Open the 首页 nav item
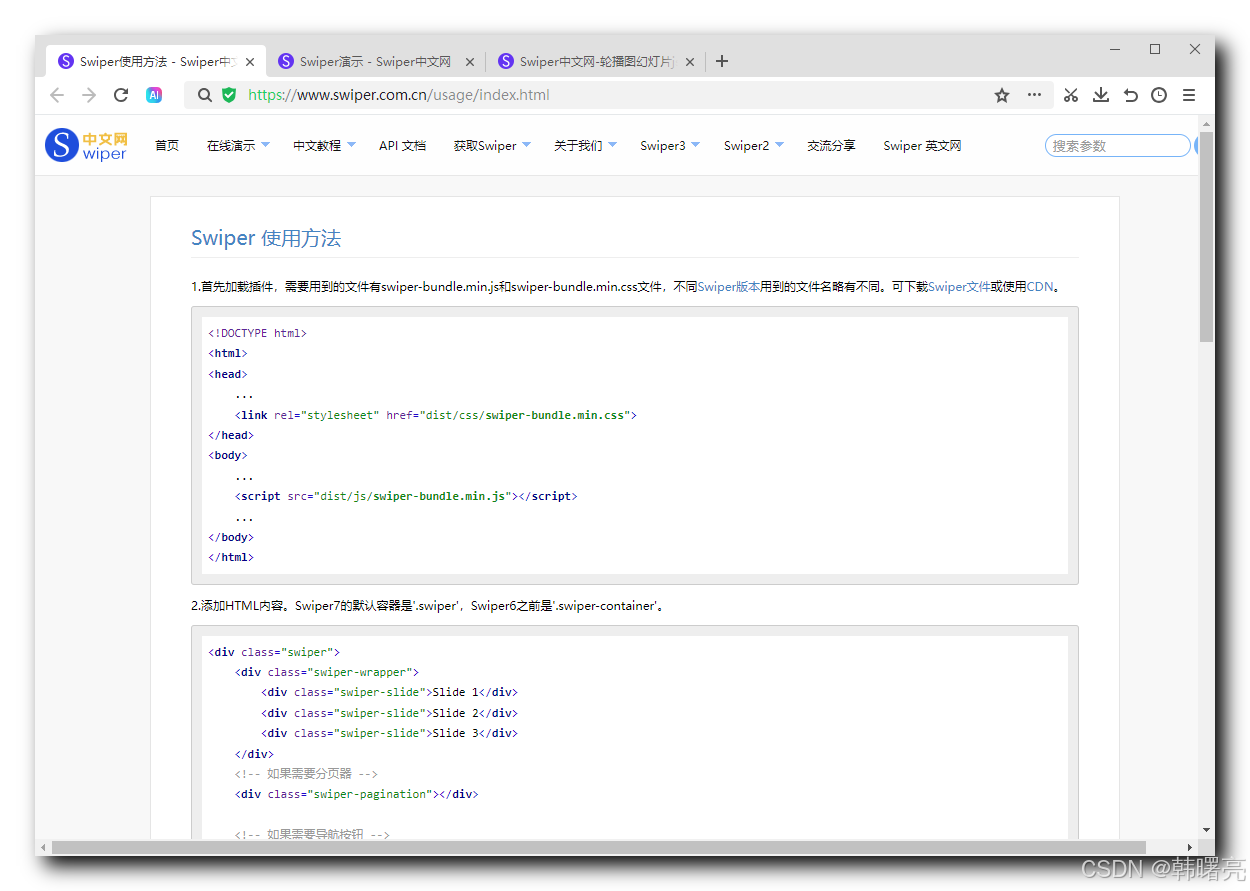1250x891 pixels. [167, 146]
